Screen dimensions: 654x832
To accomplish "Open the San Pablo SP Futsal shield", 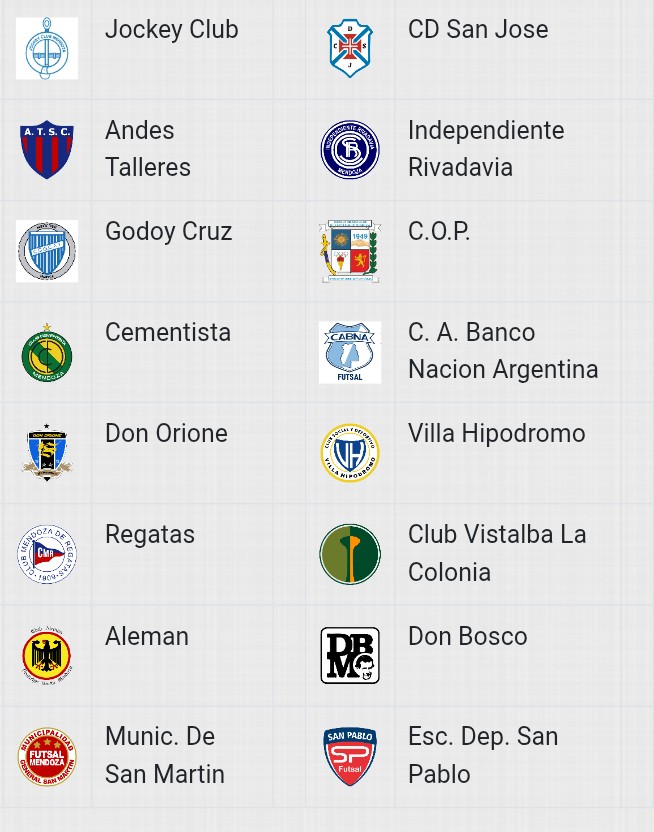I will [x=350, y=757].
